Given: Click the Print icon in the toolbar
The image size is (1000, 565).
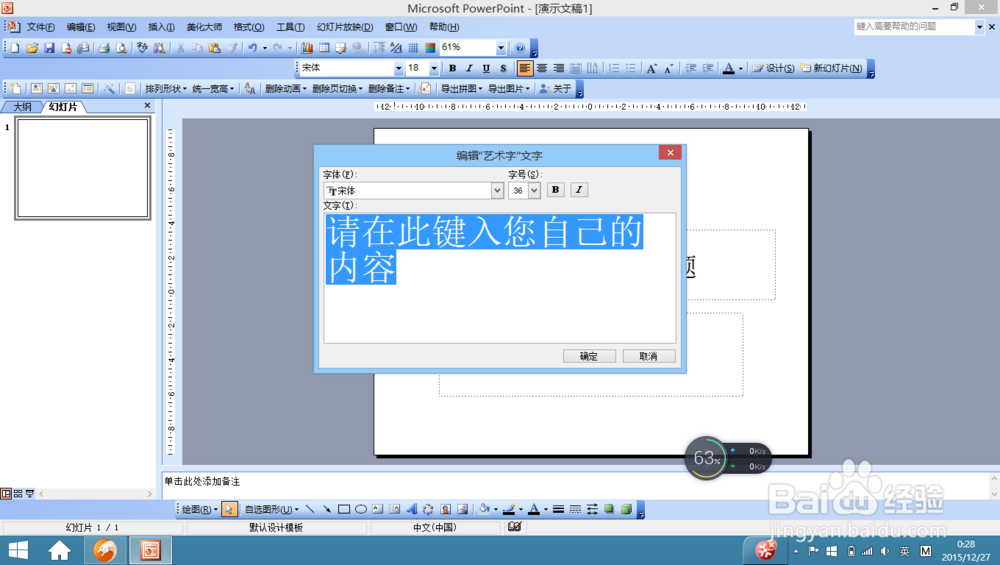Looking at the screenshot, I should point(104,48).
